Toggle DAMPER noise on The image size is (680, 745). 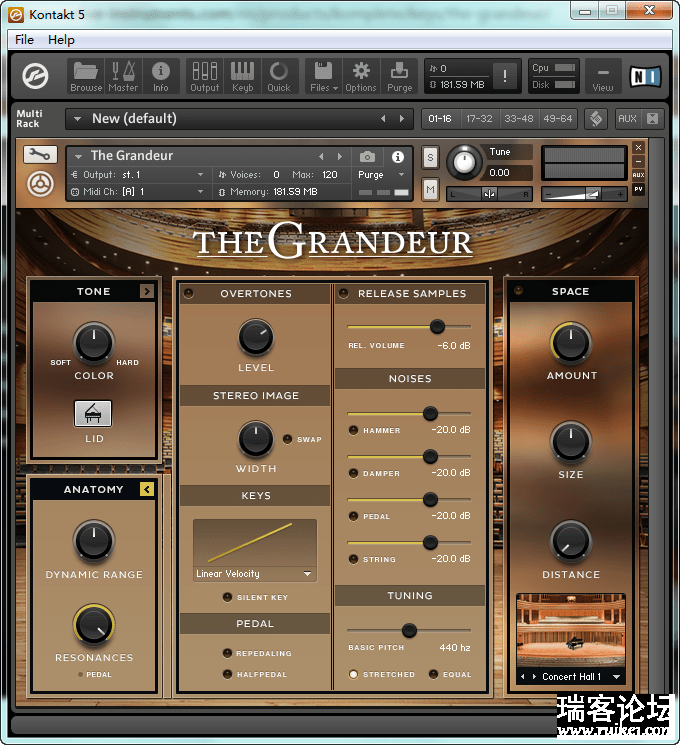pyautogui.click(x=353, y=473)
